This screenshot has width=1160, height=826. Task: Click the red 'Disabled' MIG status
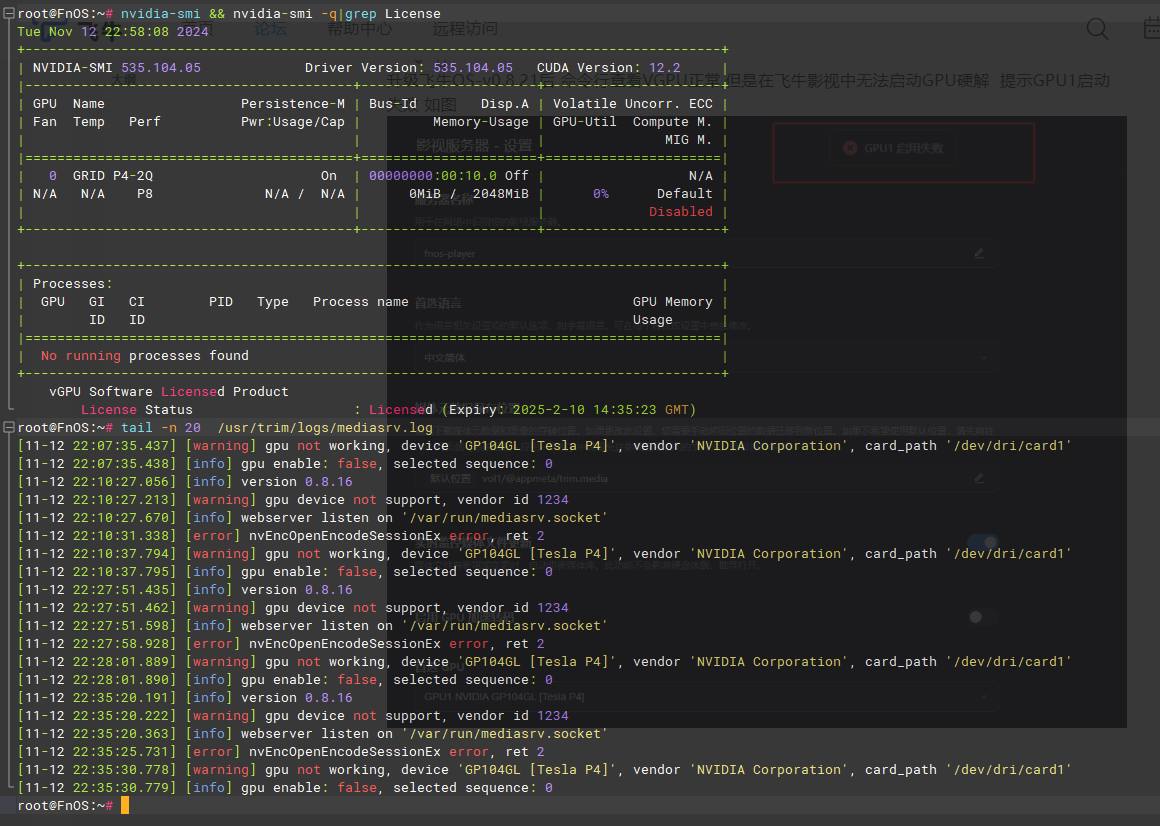(x=681, y=211)
